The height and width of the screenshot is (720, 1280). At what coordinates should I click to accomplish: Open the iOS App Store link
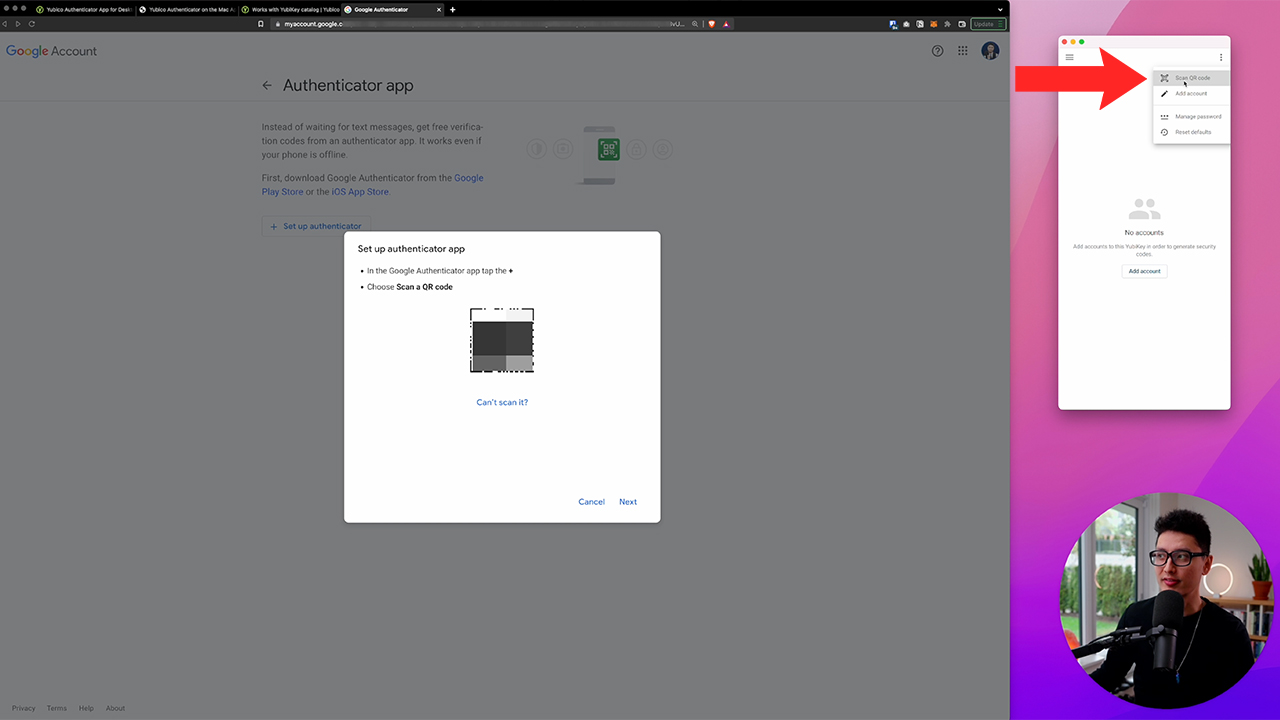point(360,192)
